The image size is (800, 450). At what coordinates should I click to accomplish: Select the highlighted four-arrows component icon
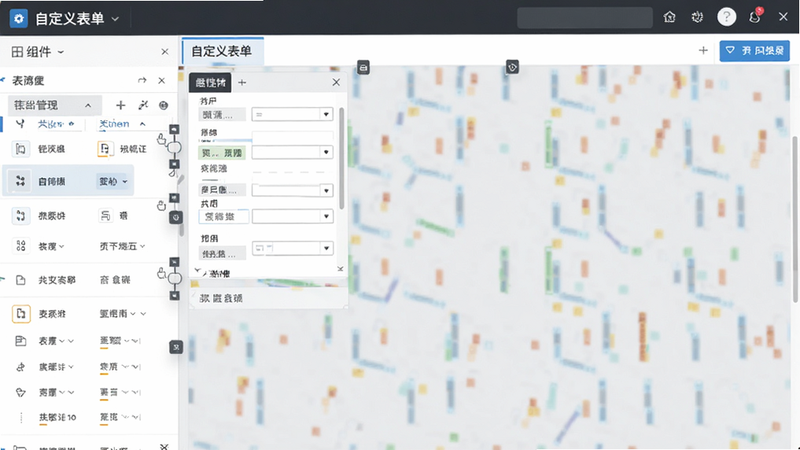[20, 181]
